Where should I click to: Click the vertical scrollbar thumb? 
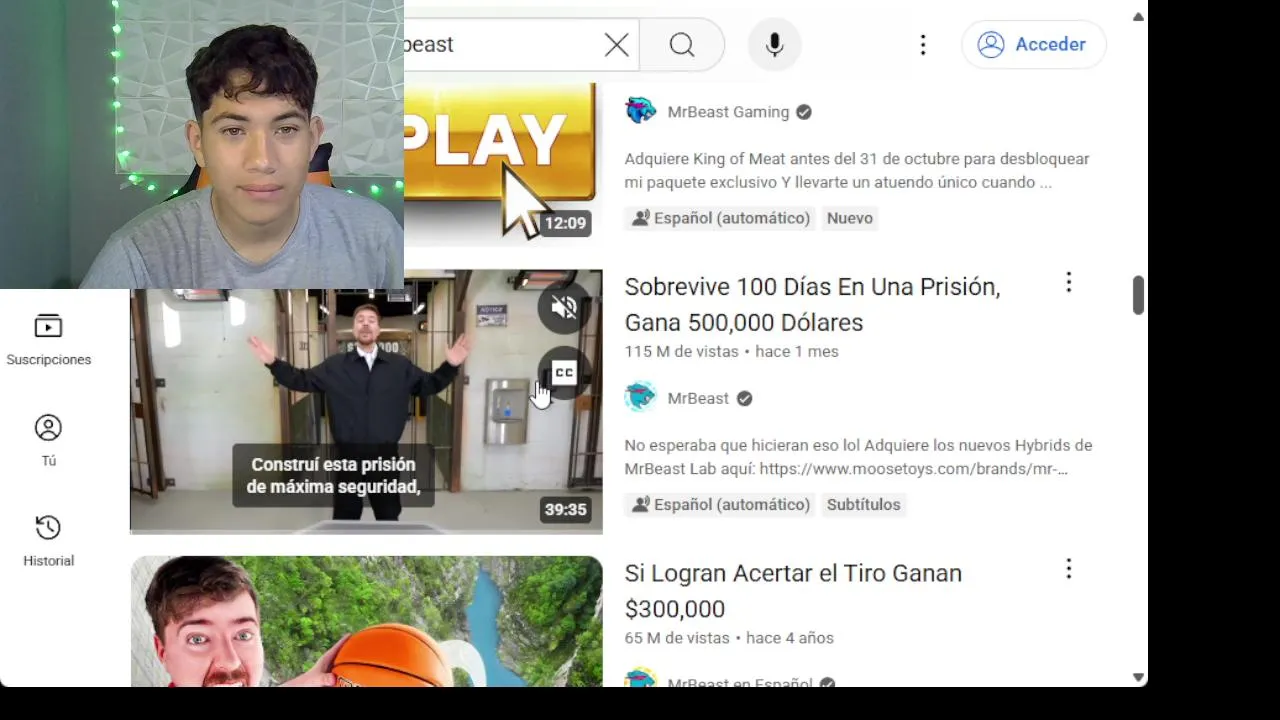(1138, 295)
